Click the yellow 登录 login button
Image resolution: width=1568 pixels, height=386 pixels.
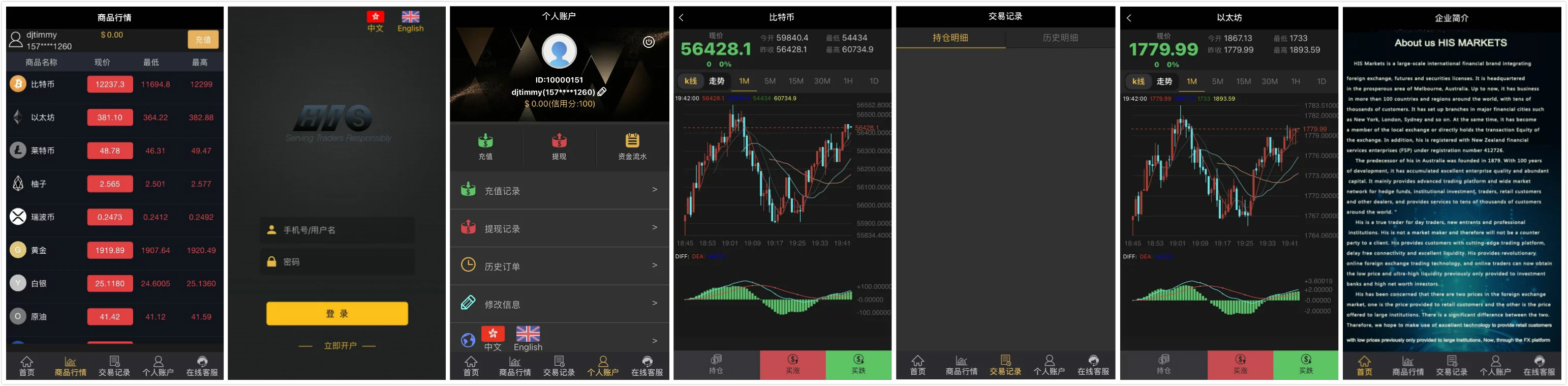337,314
